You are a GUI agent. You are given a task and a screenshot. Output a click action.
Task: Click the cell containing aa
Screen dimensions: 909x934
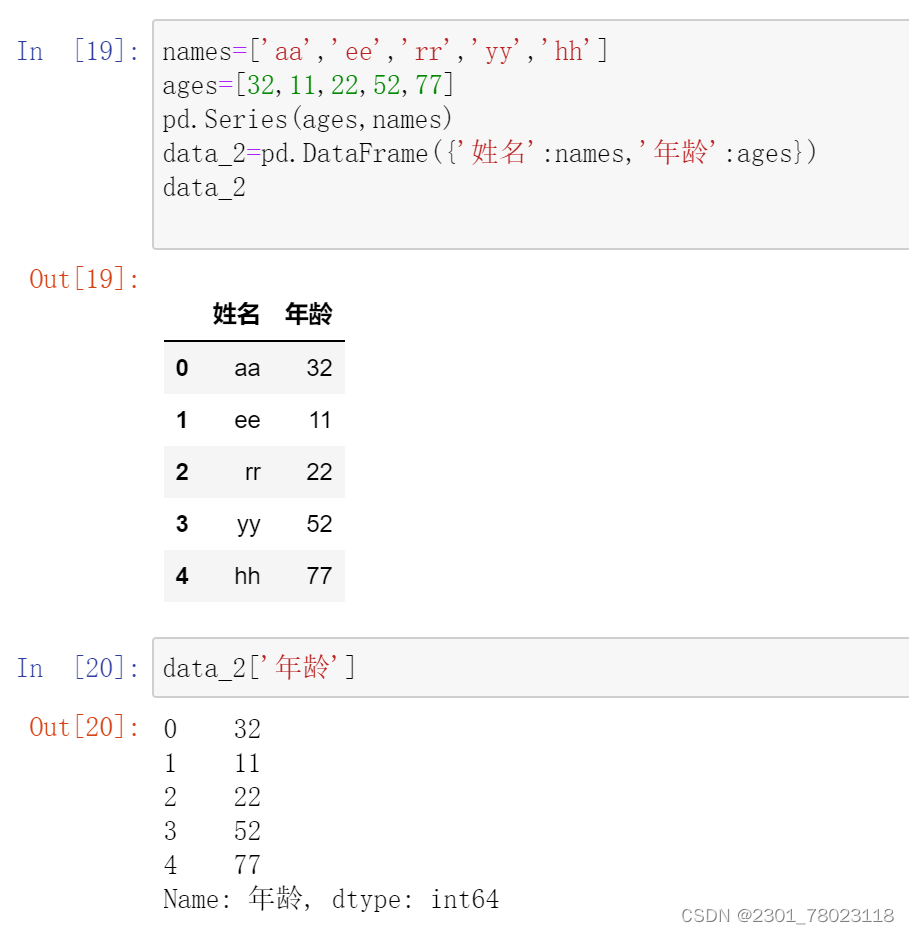[247, 368]
